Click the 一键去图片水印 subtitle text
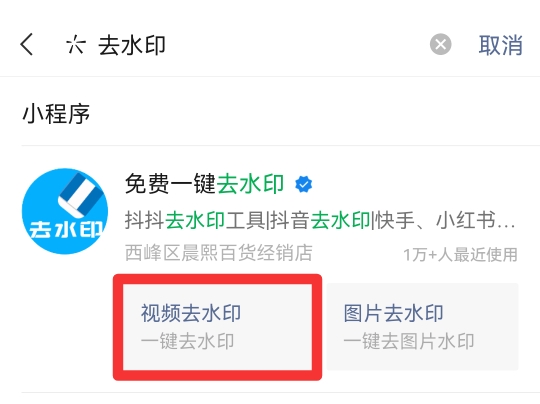Viewport: 540px width, 404px height. click(409, 341)
